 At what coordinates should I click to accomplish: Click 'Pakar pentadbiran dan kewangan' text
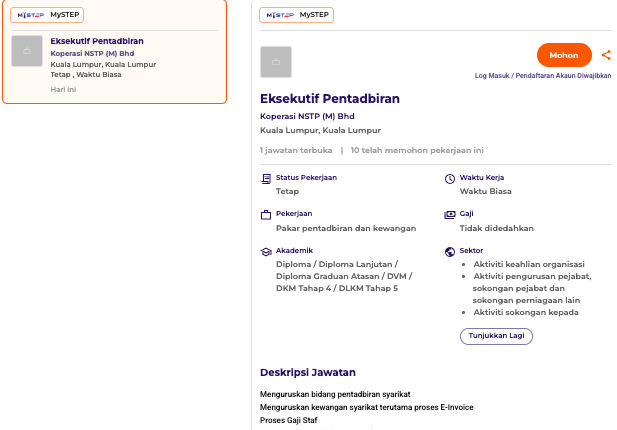(346, 228)
